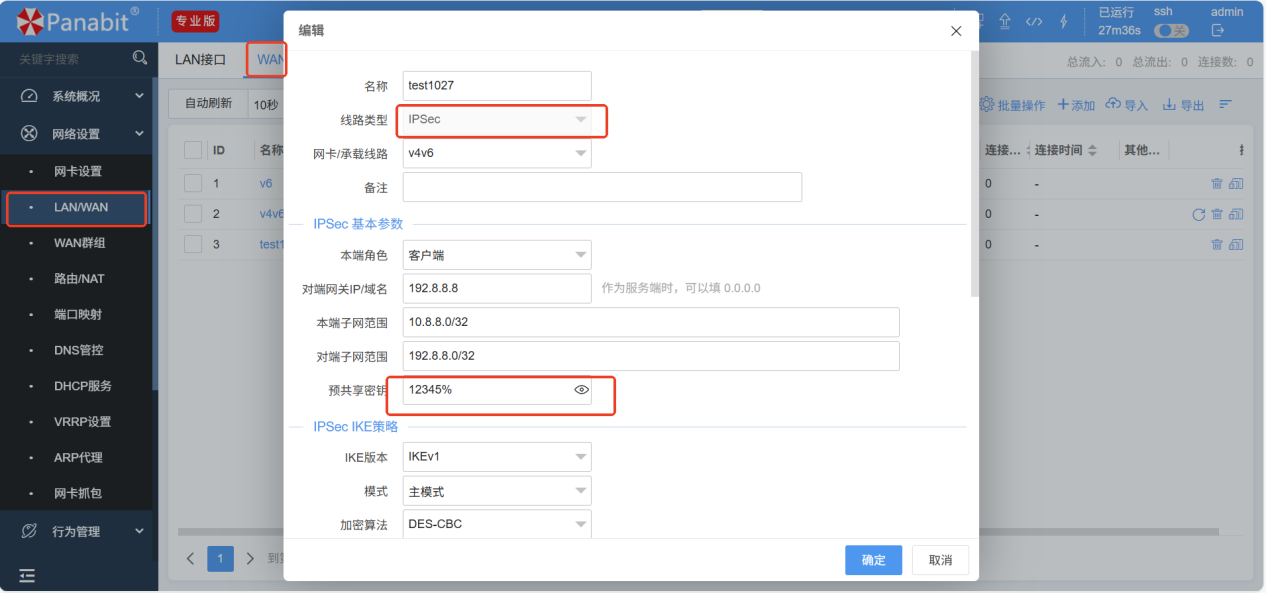Click the refresh icon in row 2
Image resolution: width=1266 pixels, height=593 pixels.
tap(1198, 214)
